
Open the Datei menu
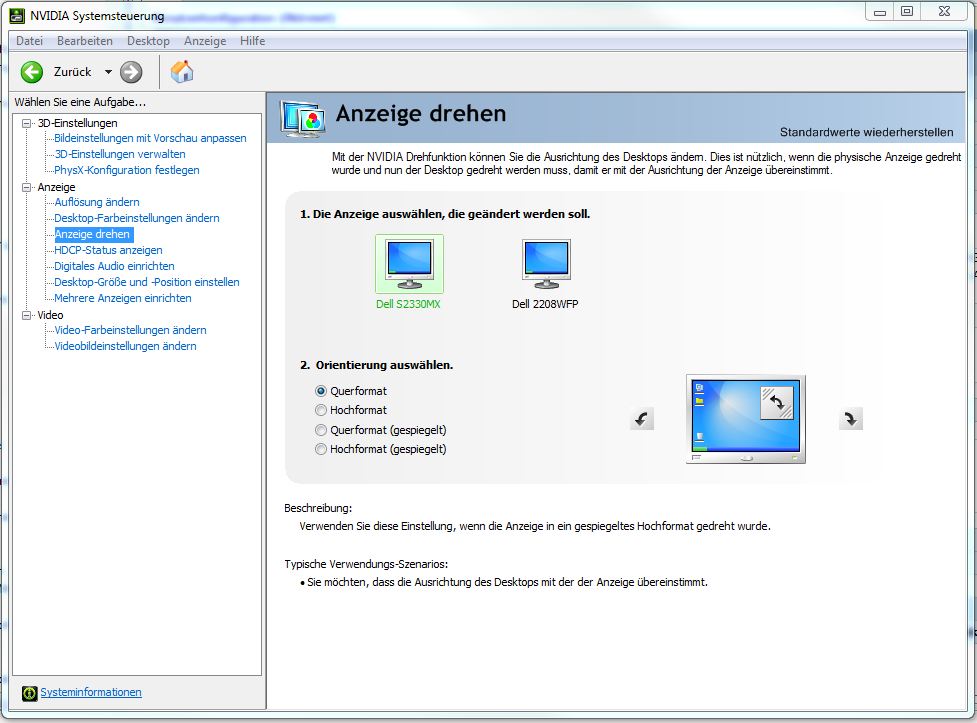point(29,41)
